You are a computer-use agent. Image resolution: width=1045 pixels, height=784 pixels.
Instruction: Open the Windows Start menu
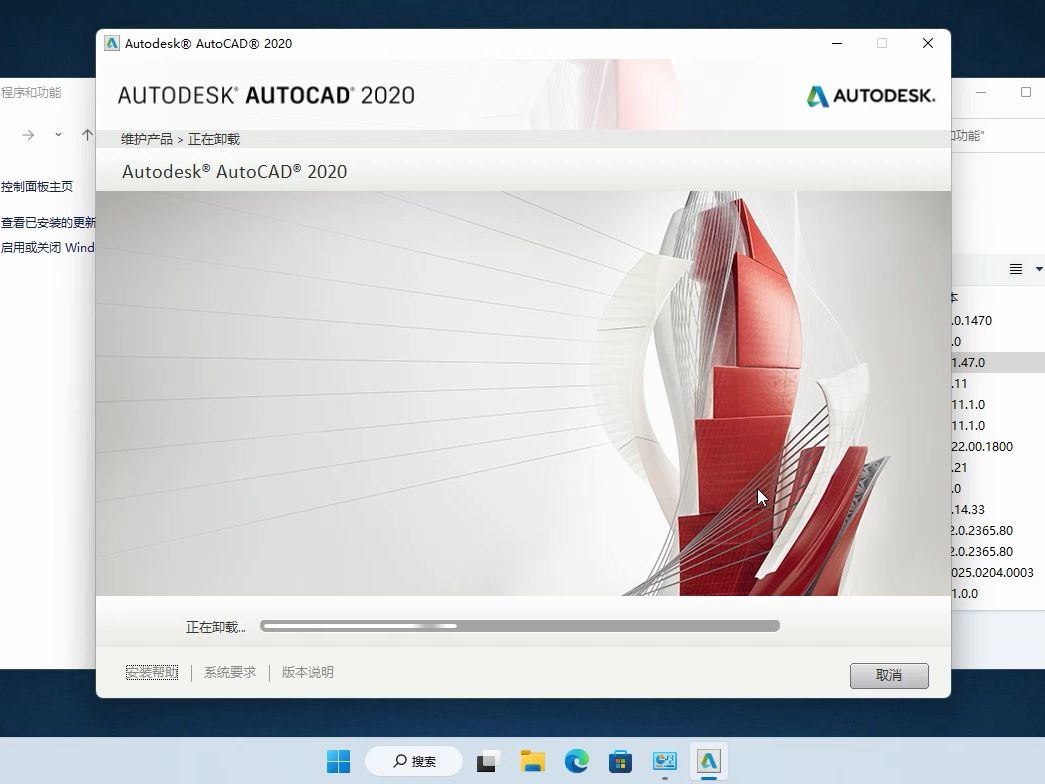338,761
